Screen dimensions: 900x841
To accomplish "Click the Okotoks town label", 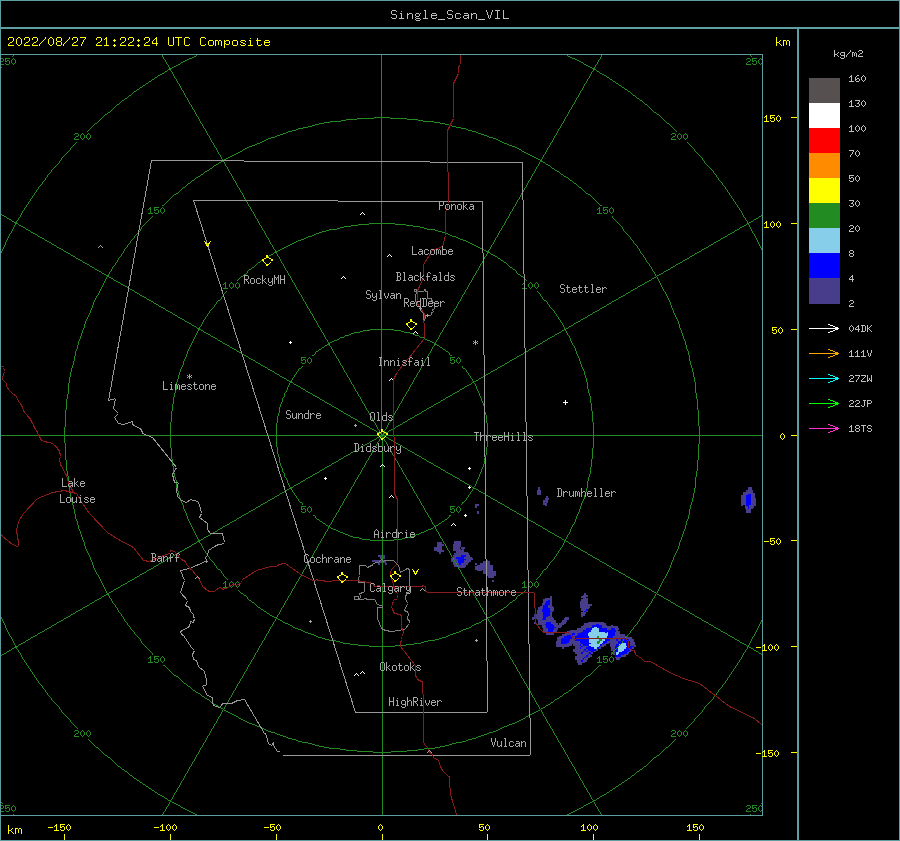I will (x=400, y=667).
